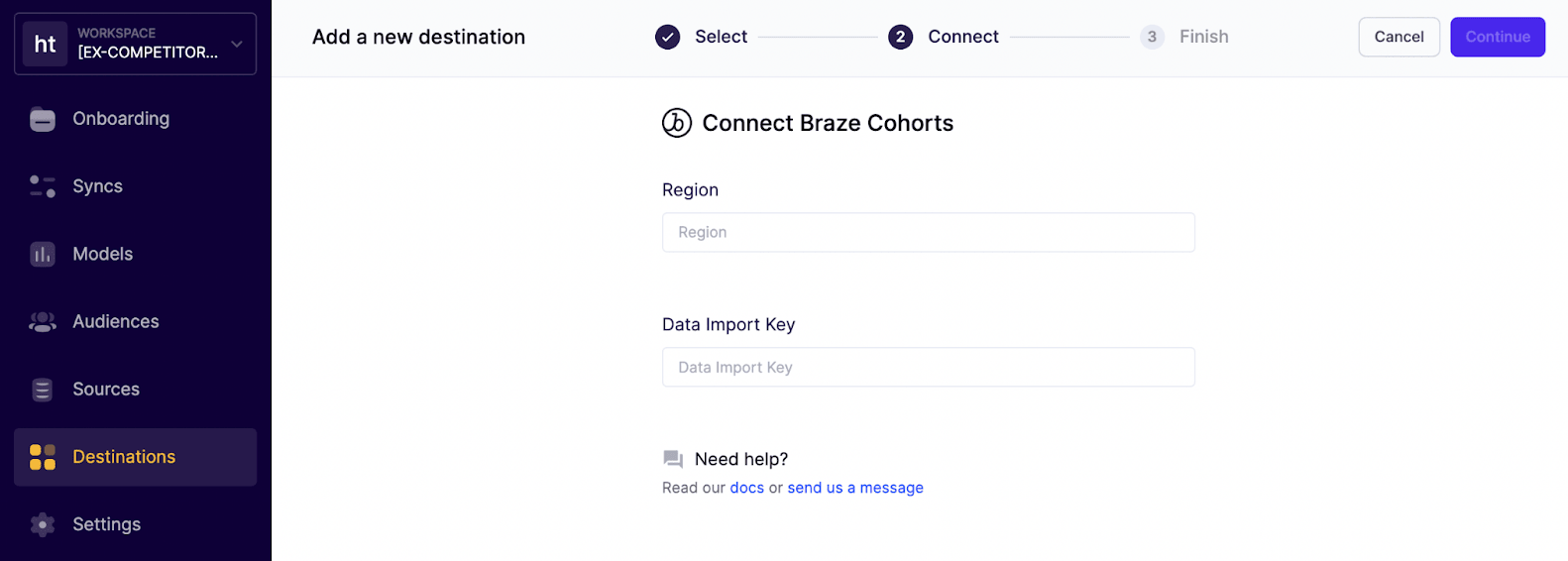Open the docs link

pos(746,488)
